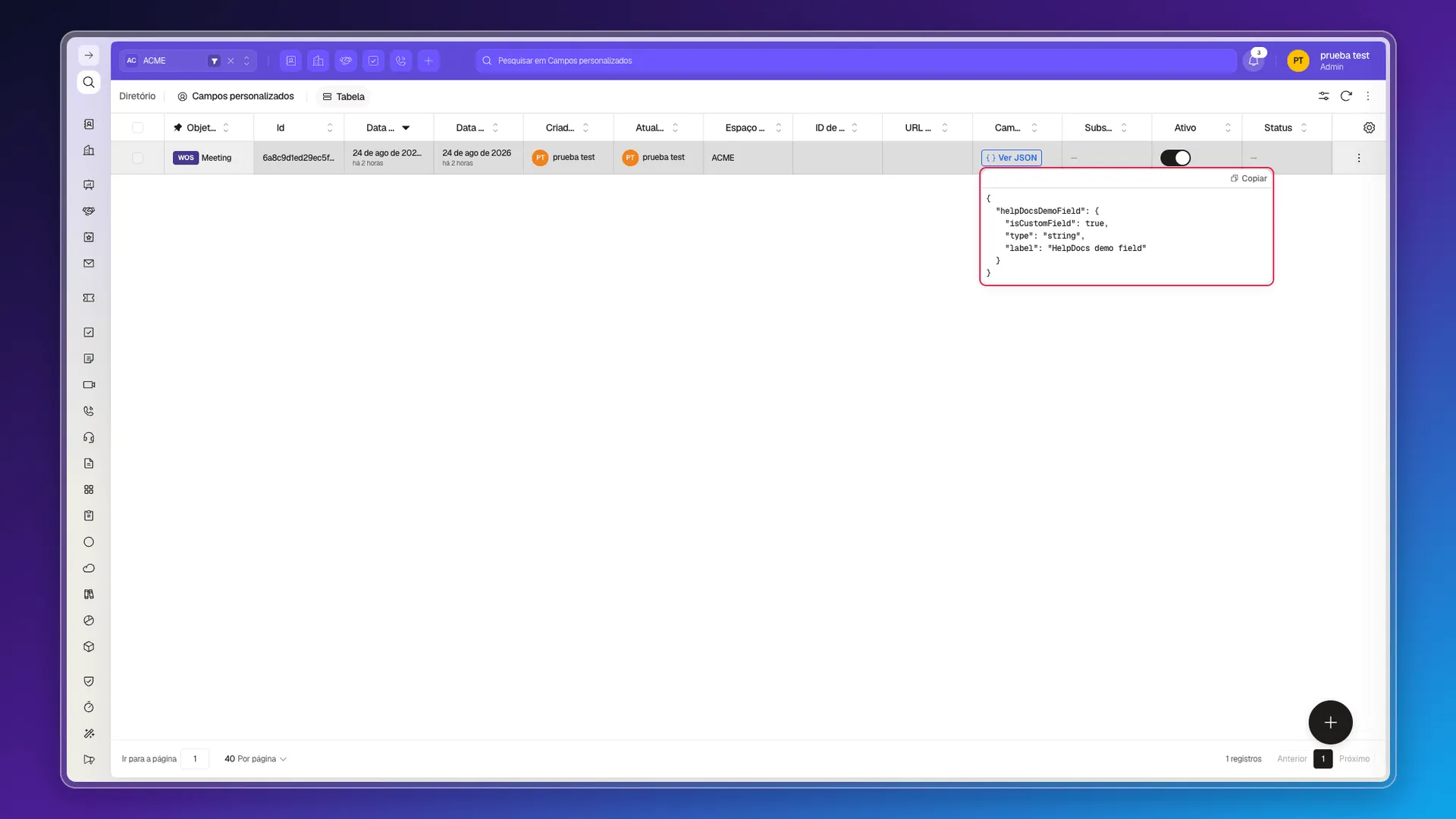The height and width of the screenshot is (819, 1456).
Task: Focus the Pesquisar em Campos personalizados search box
Action: 855,61
